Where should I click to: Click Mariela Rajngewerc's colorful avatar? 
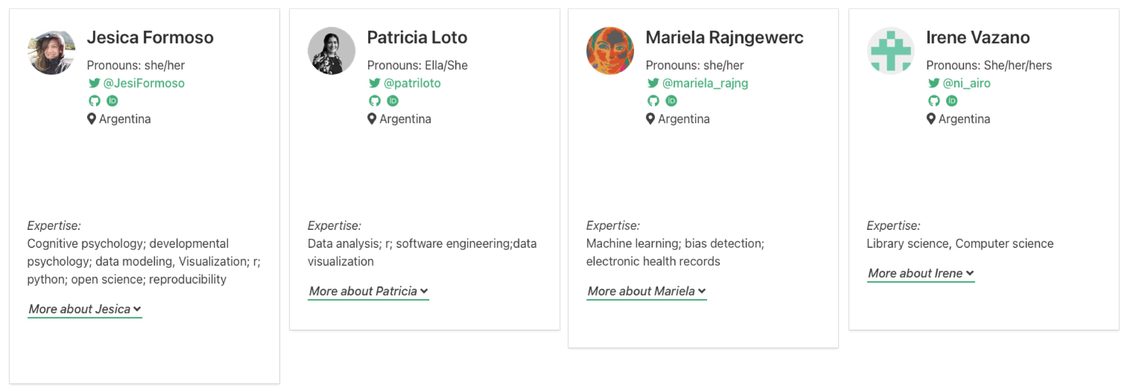pos(610,51)
